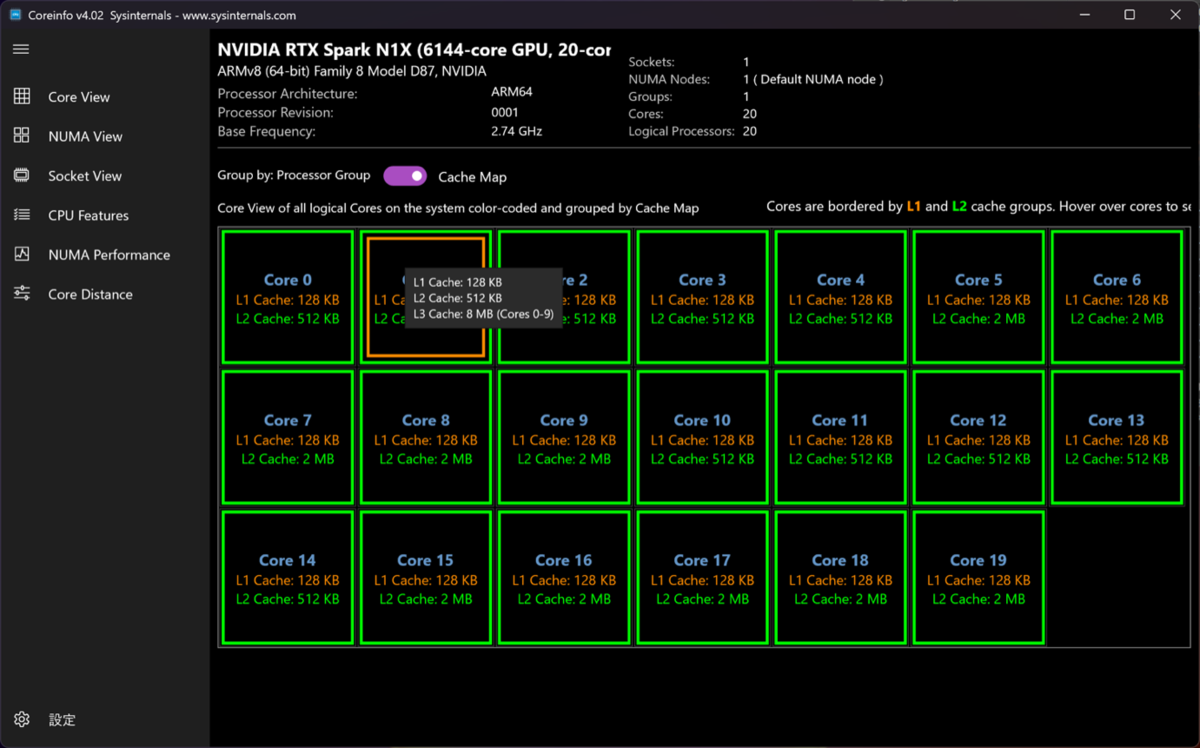Select the Core 6 tile

pos(1116,297)
